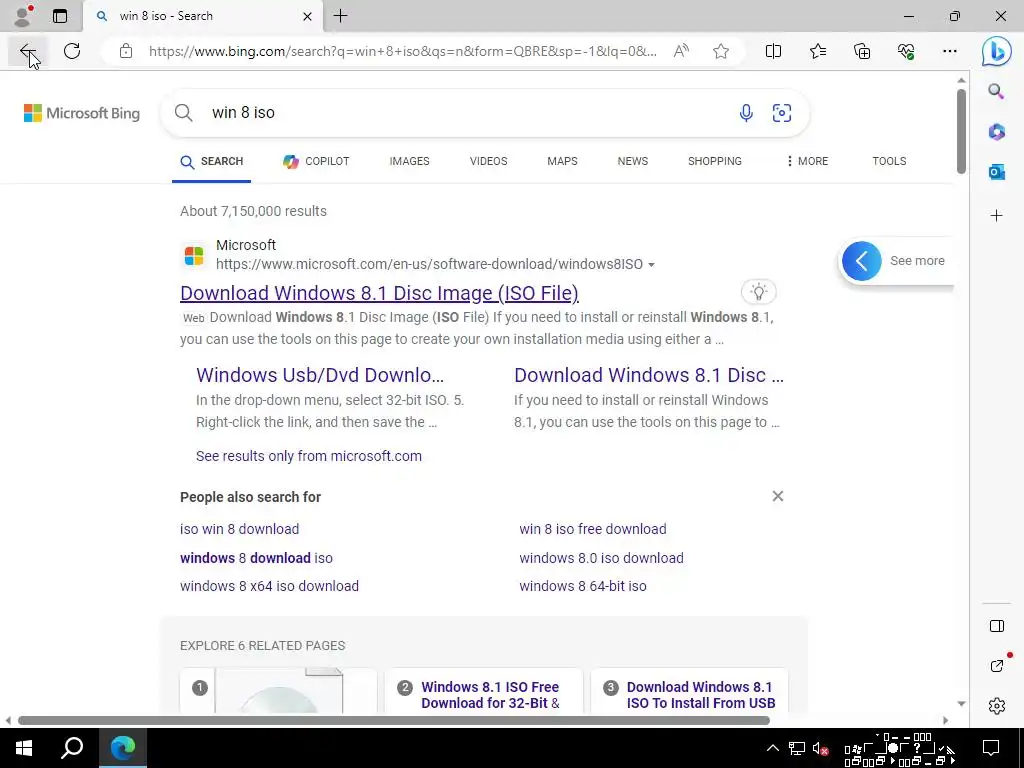The image size is (1024, 768).
Task: Expand dropdown arrow beside microsoft.com URL
Action: pyautogui.click(x=651, y=264)
